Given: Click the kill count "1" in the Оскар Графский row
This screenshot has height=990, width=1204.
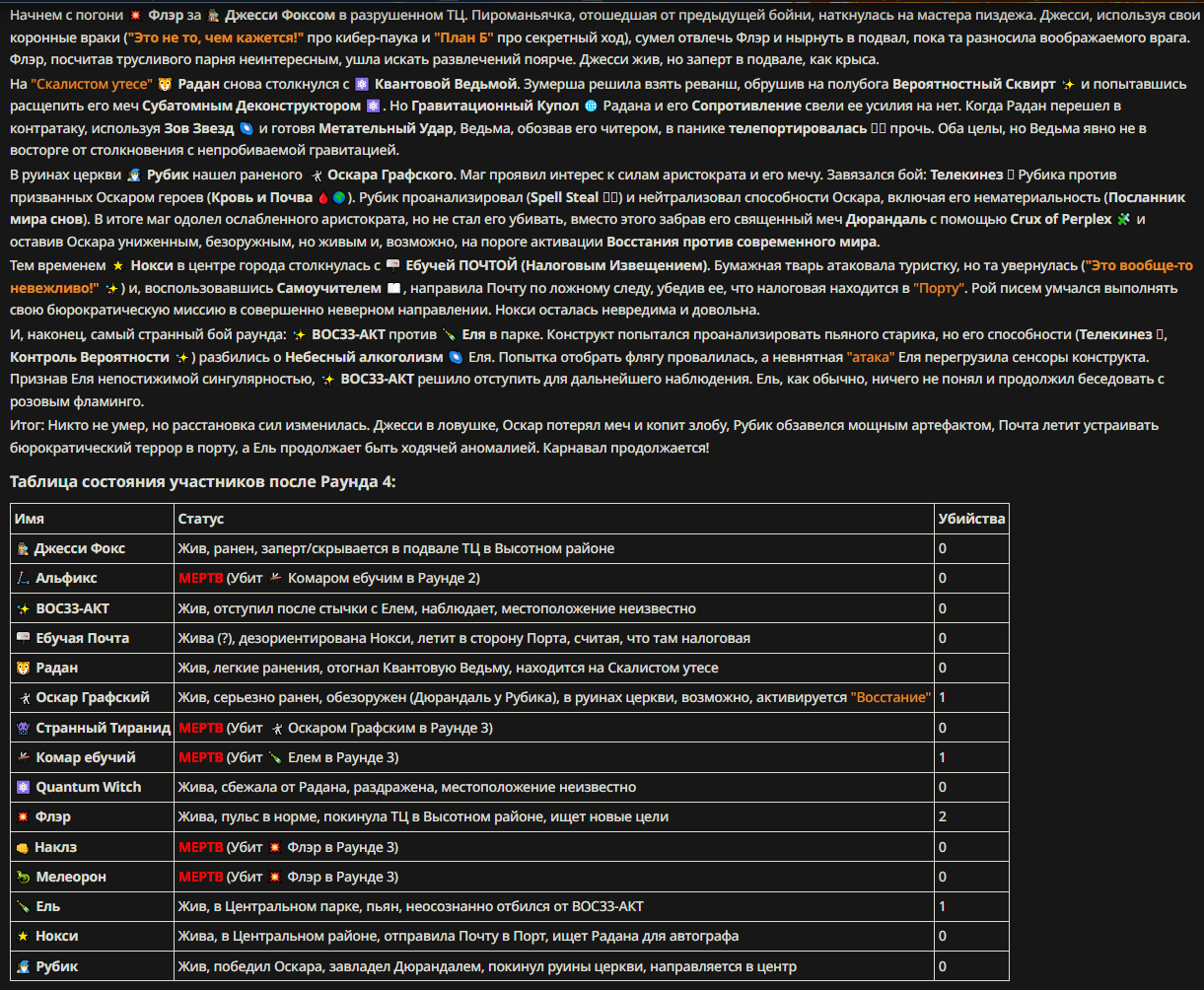Looking at the screenshot, I should pos(943,697).
